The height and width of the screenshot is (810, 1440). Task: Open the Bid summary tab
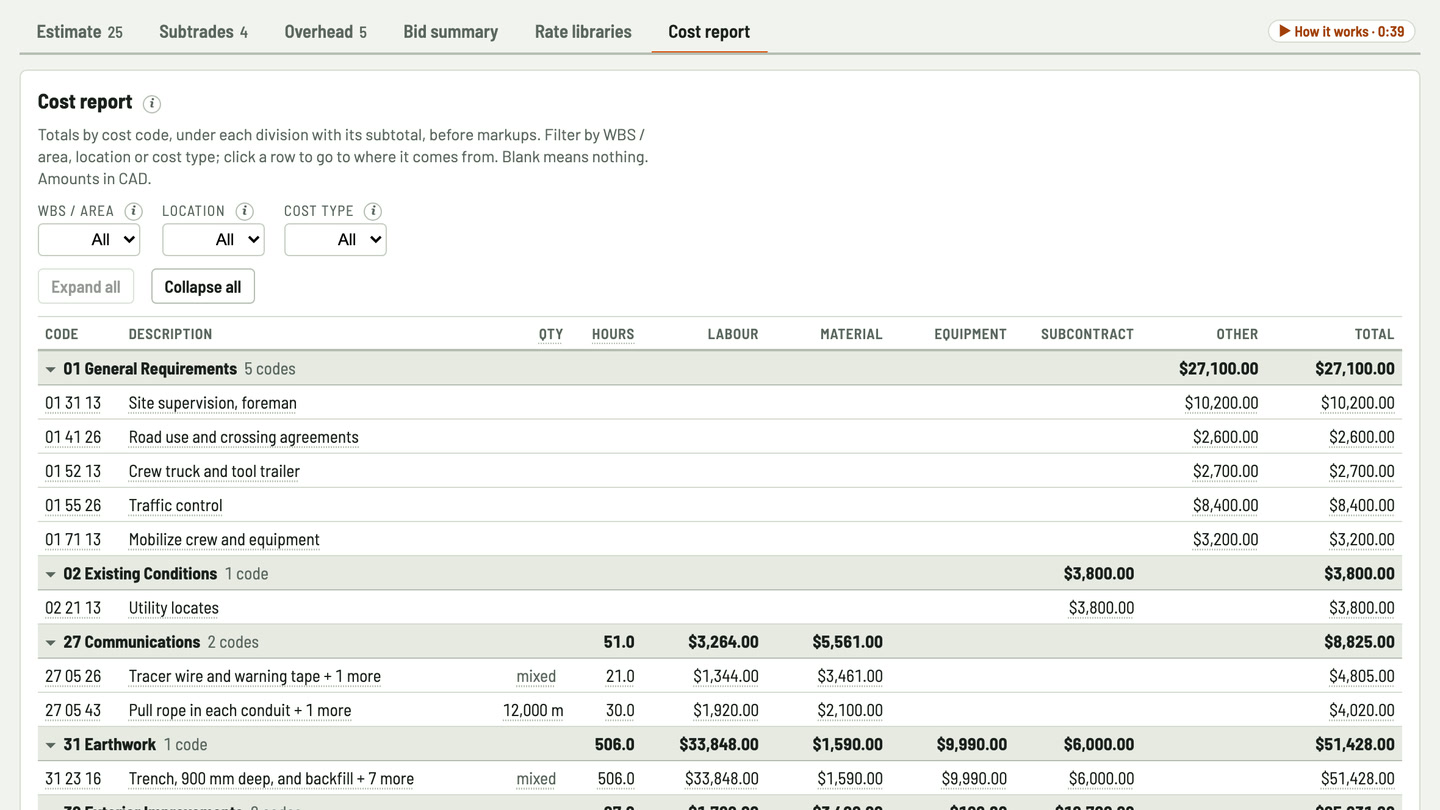click(451, 31)
